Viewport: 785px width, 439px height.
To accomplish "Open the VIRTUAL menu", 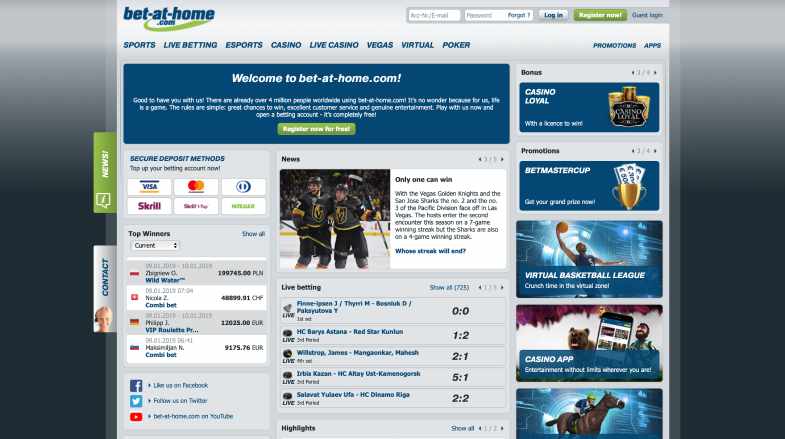I will click(x=418, y=45).
